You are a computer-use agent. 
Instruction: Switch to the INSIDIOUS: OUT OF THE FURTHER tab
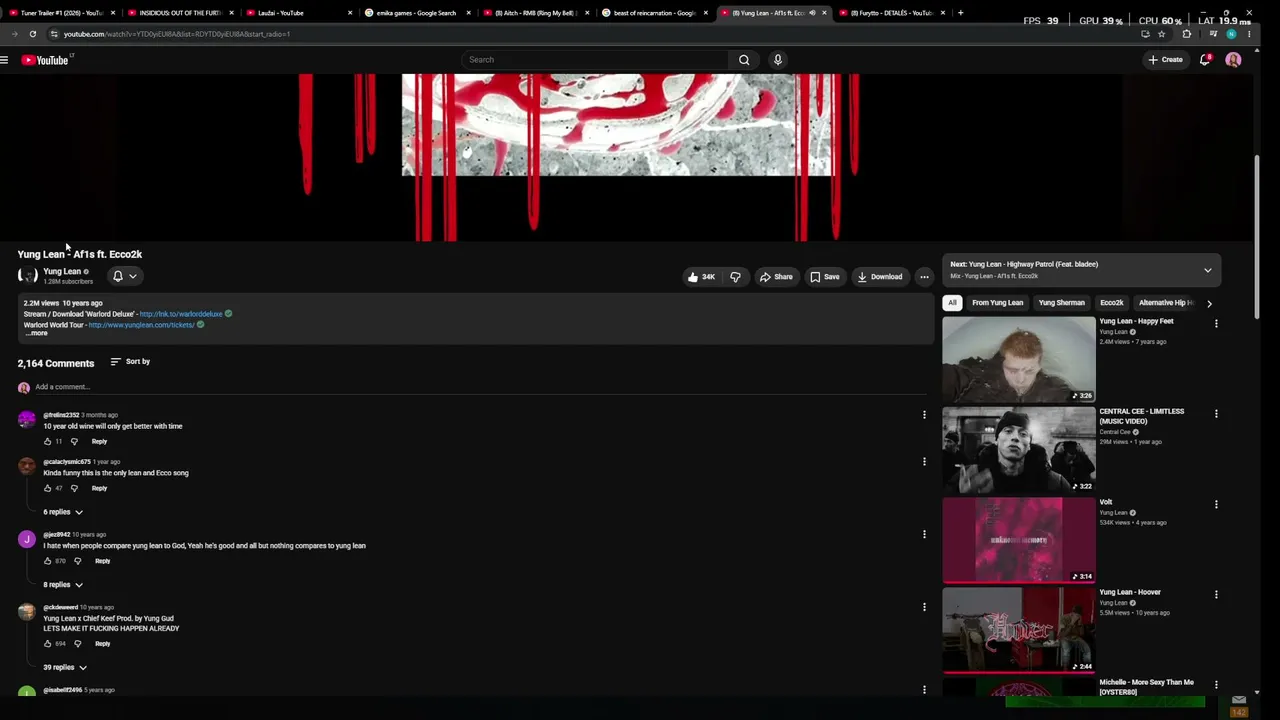click(x=180, y=13)
